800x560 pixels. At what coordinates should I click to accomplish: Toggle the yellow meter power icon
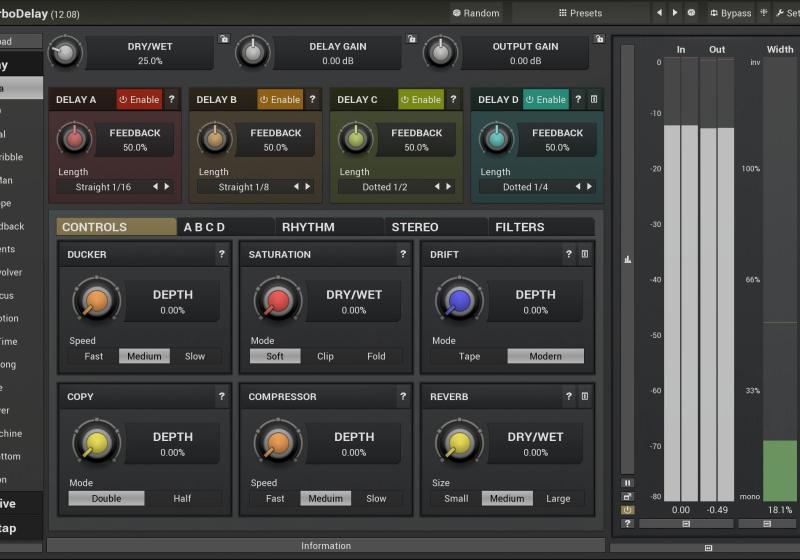pyautogui.click(x=627, y=509)
